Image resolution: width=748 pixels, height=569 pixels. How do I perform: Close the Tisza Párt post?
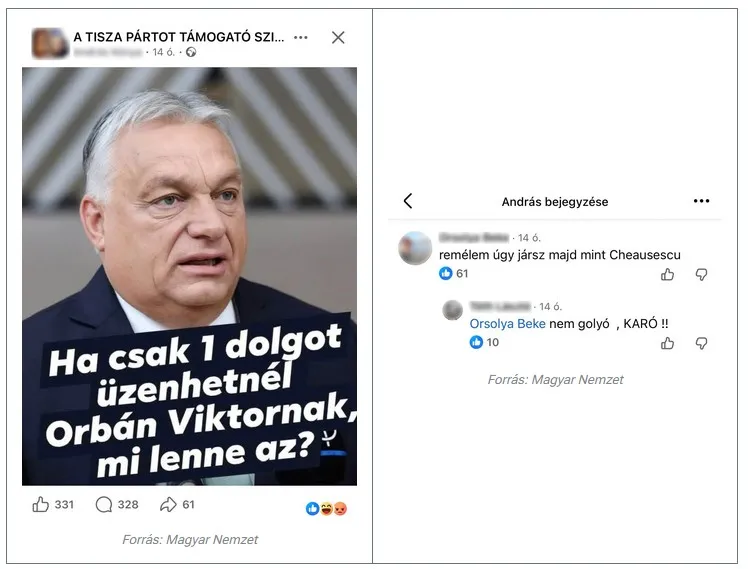(338, 37)
